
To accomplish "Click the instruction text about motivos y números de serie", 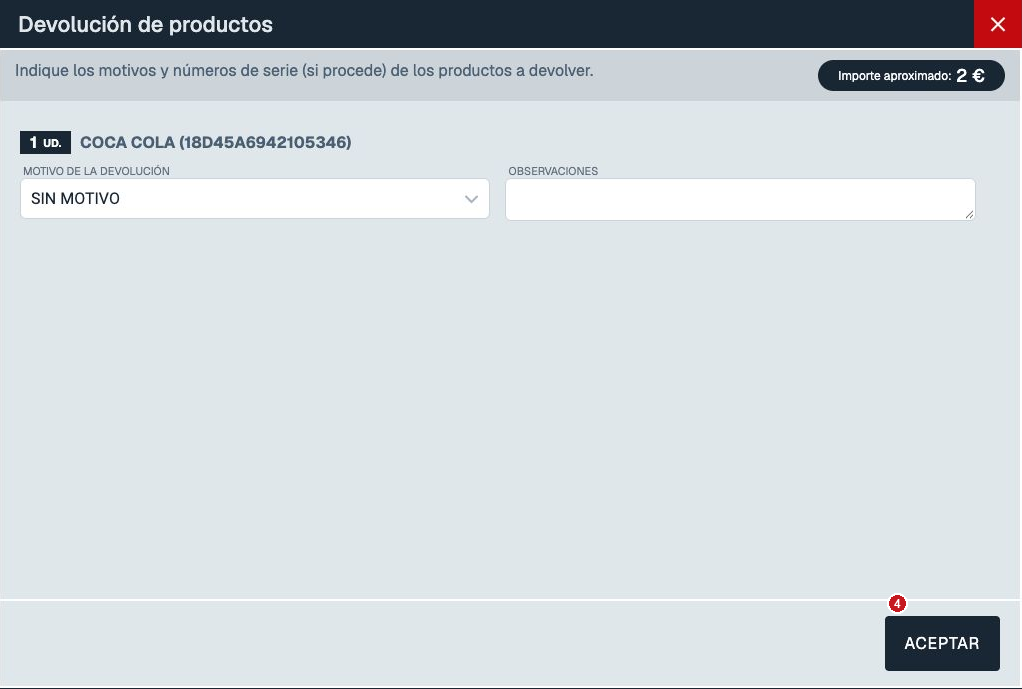I will 304,70.
